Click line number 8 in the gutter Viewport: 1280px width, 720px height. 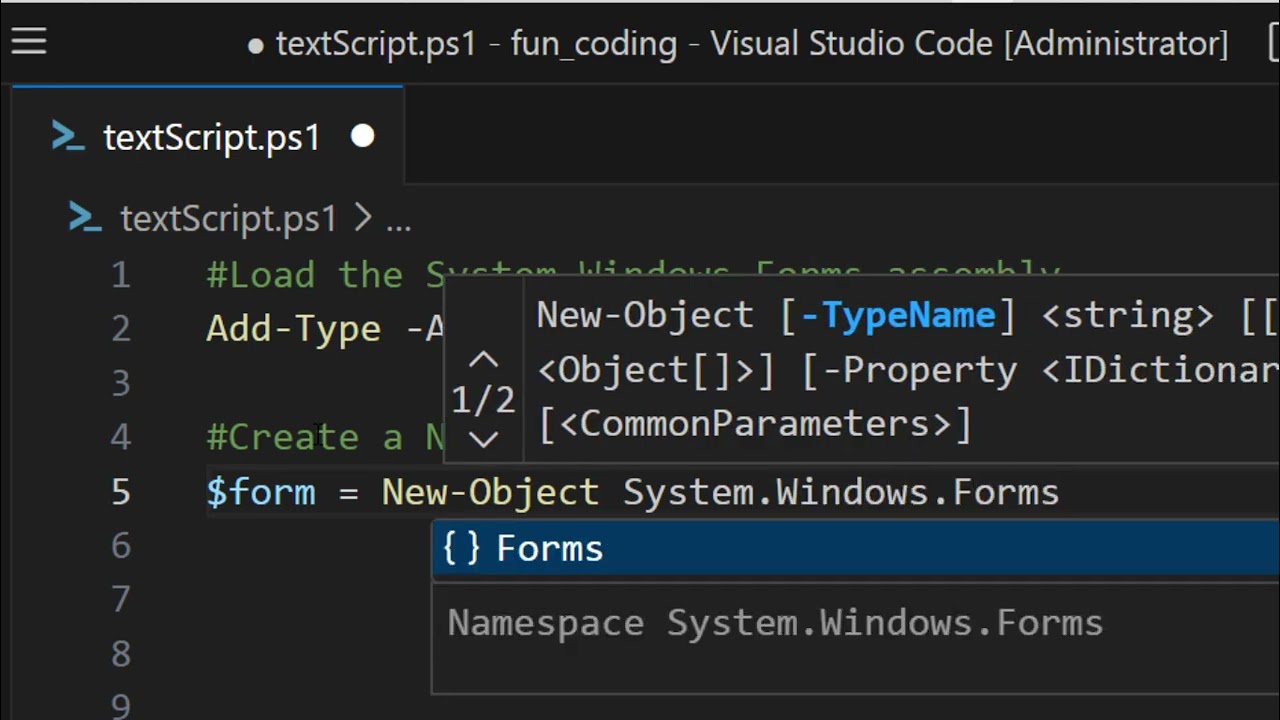point(121,654)
